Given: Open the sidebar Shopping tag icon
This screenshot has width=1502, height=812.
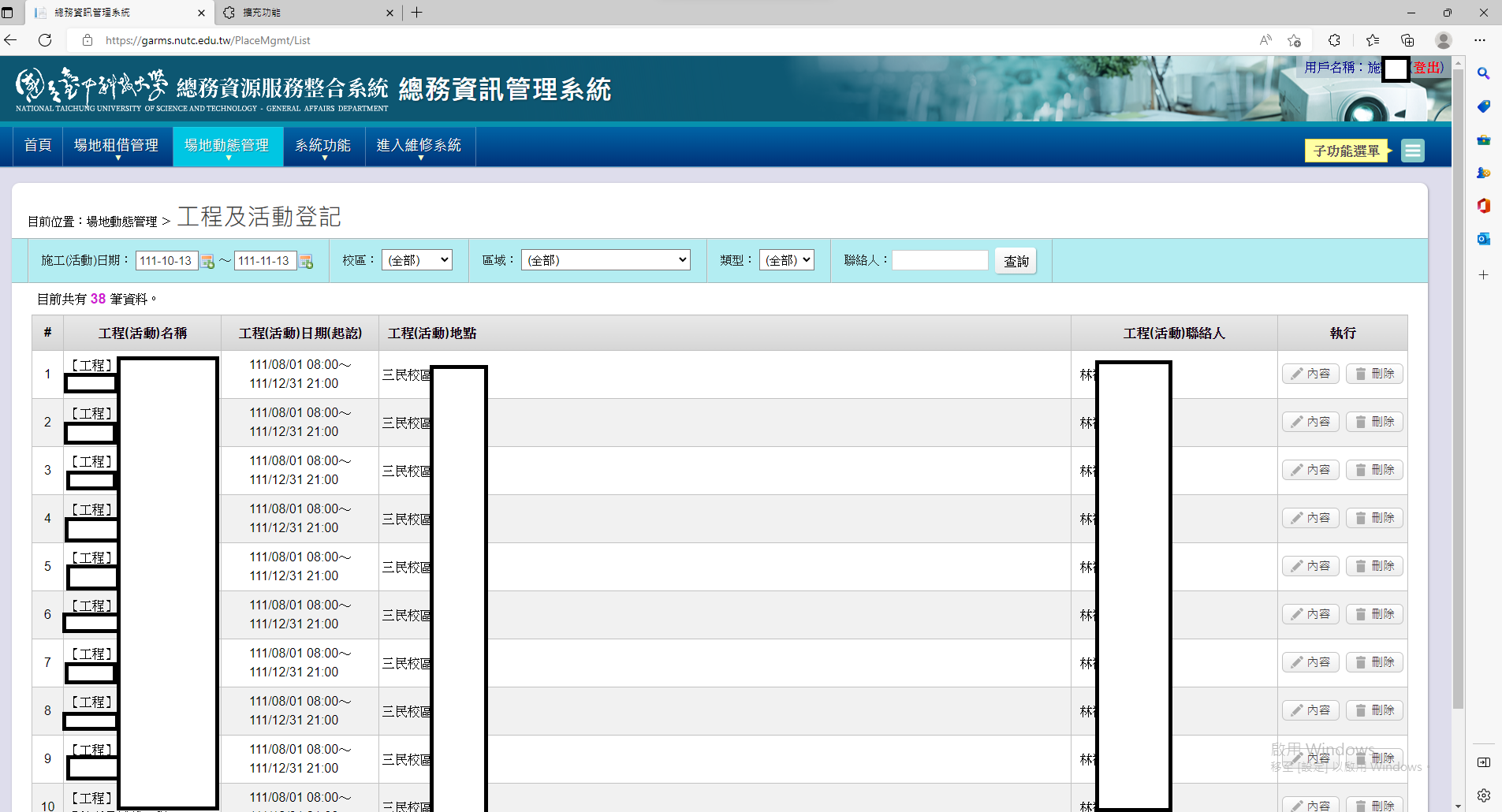Looking at the screenshot, I should tap(1483, 106).
